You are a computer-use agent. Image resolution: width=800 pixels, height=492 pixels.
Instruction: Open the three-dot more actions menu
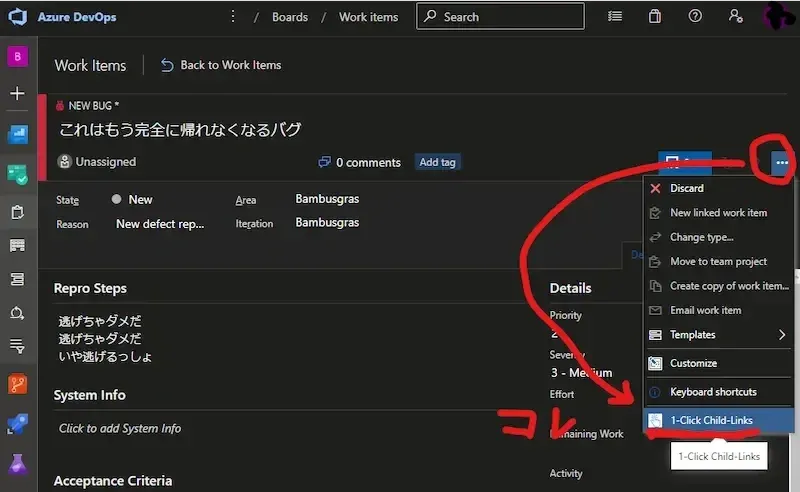click(782, 162)
